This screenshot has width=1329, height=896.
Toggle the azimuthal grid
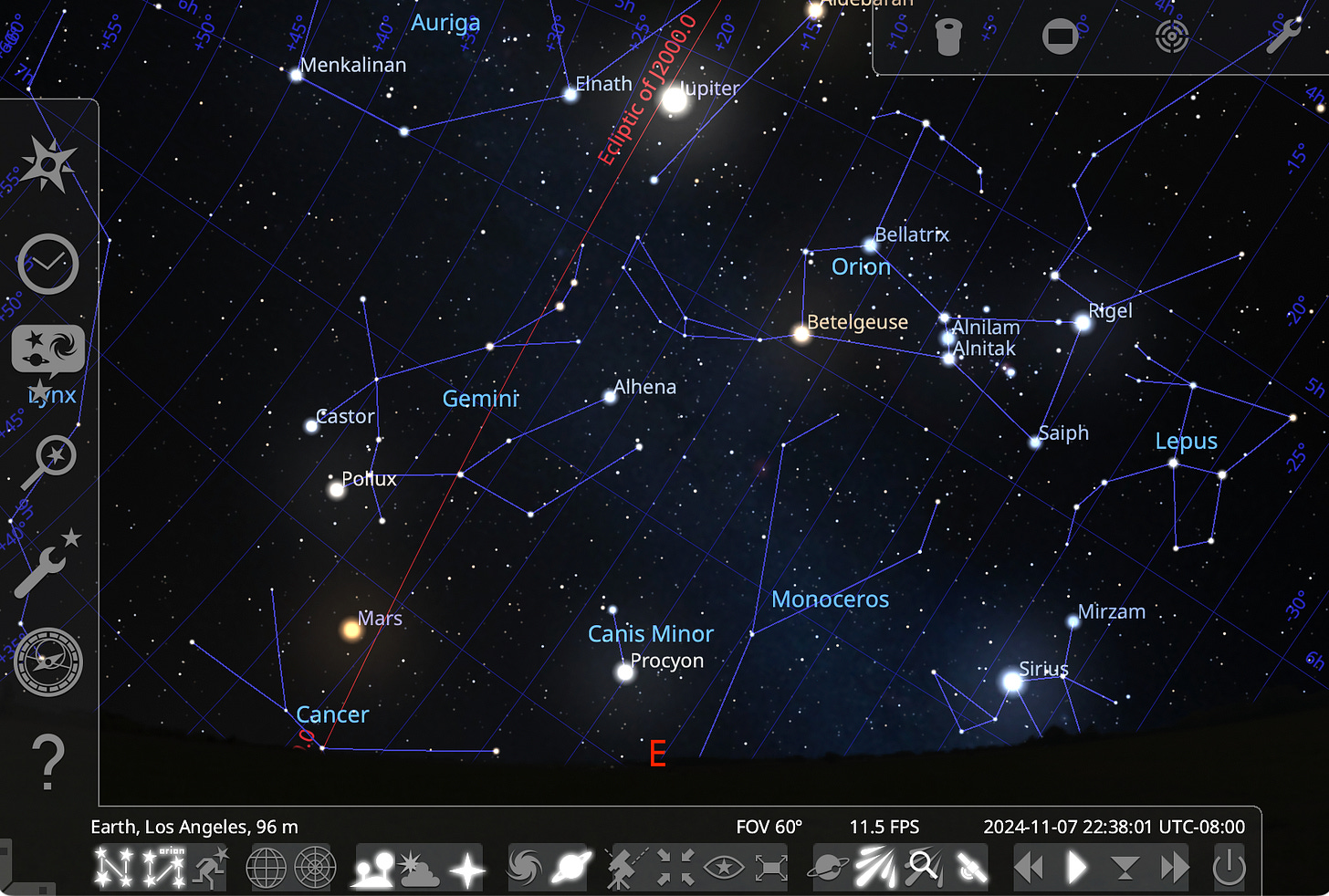(x=315, y=868)
